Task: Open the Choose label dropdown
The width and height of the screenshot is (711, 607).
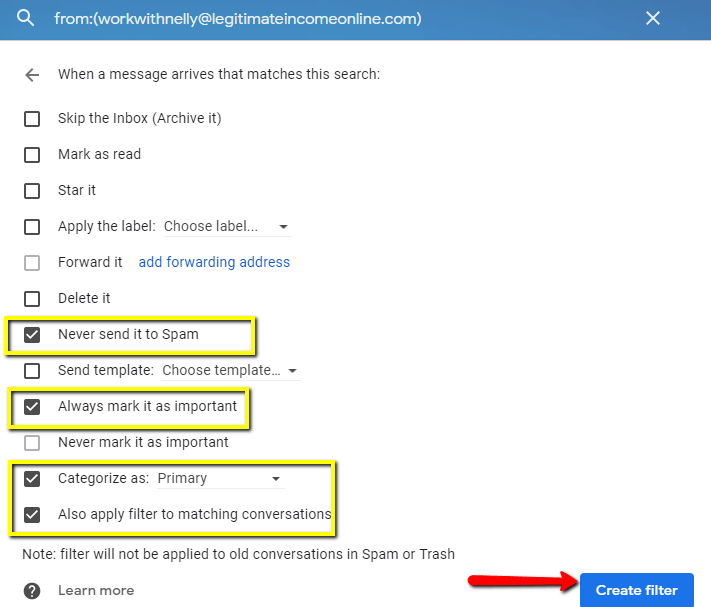Action: click(x=227, y=226)
